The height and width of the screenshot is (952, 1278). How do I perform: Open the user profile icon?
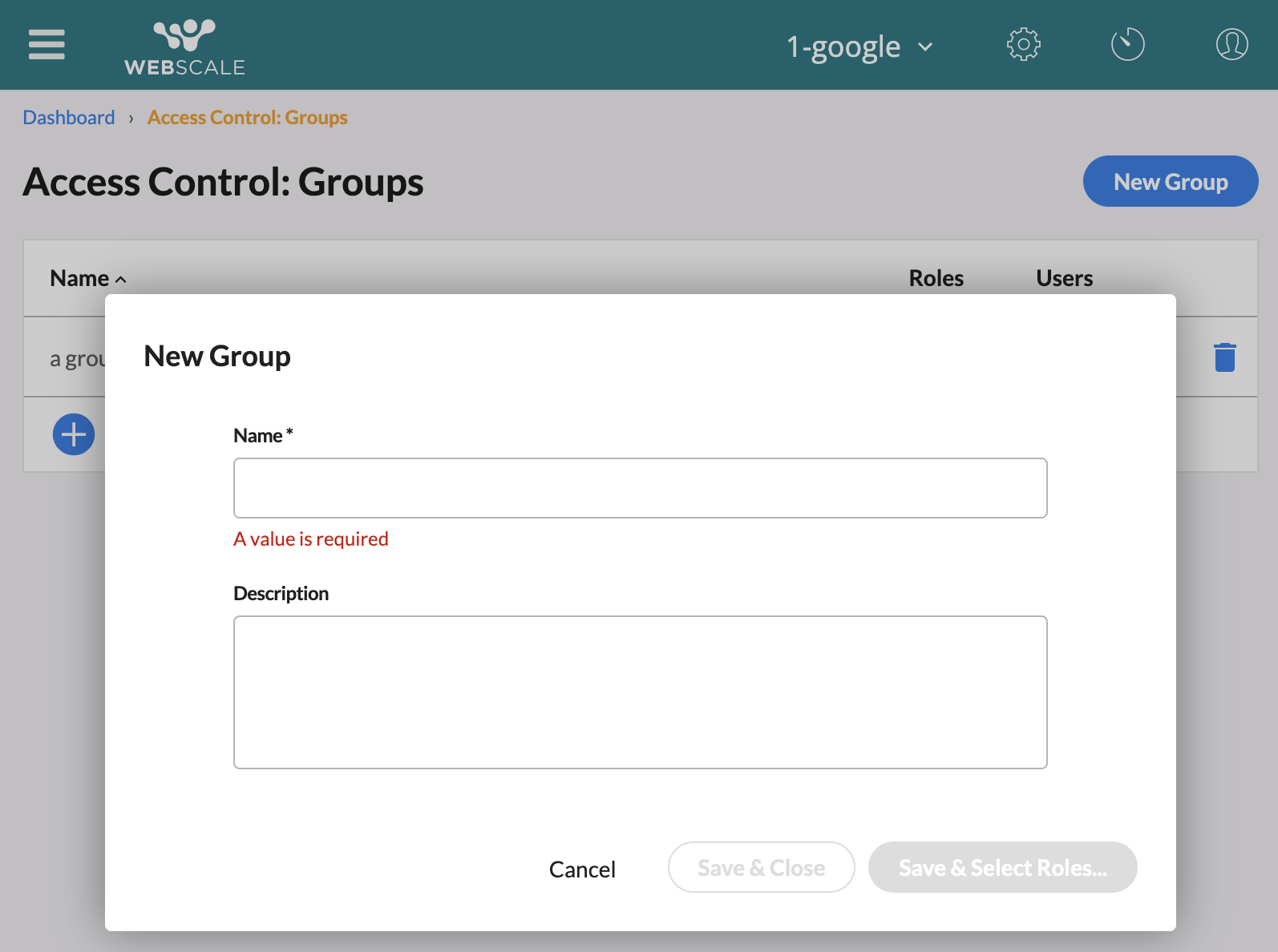click(1231, 45)
